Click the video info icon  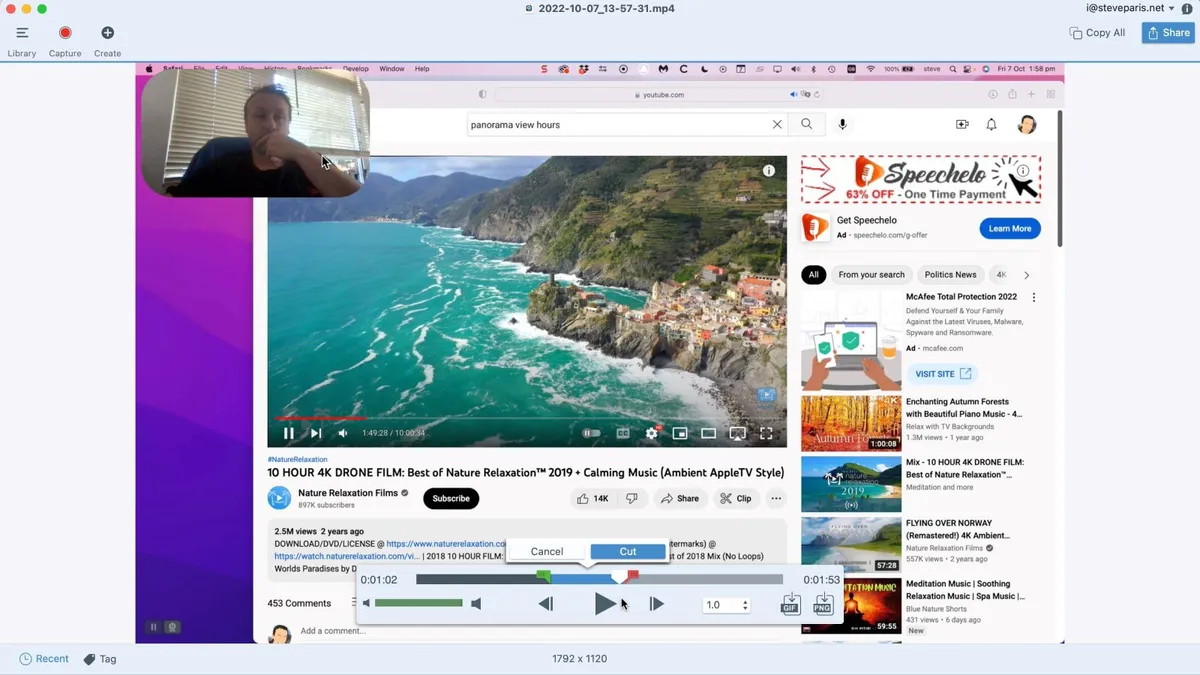(x=769, y=171)
